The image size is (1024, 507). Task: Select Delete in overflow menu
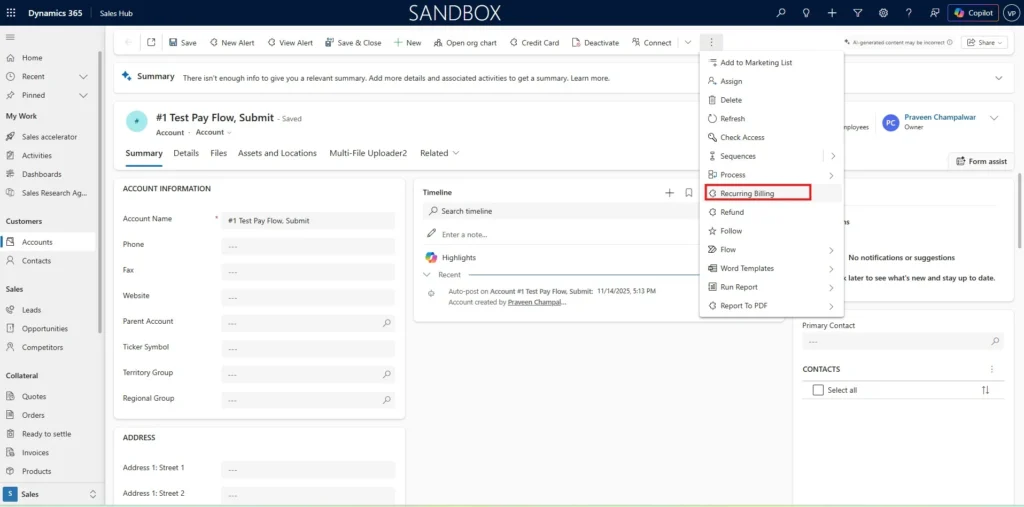(771, 100)
